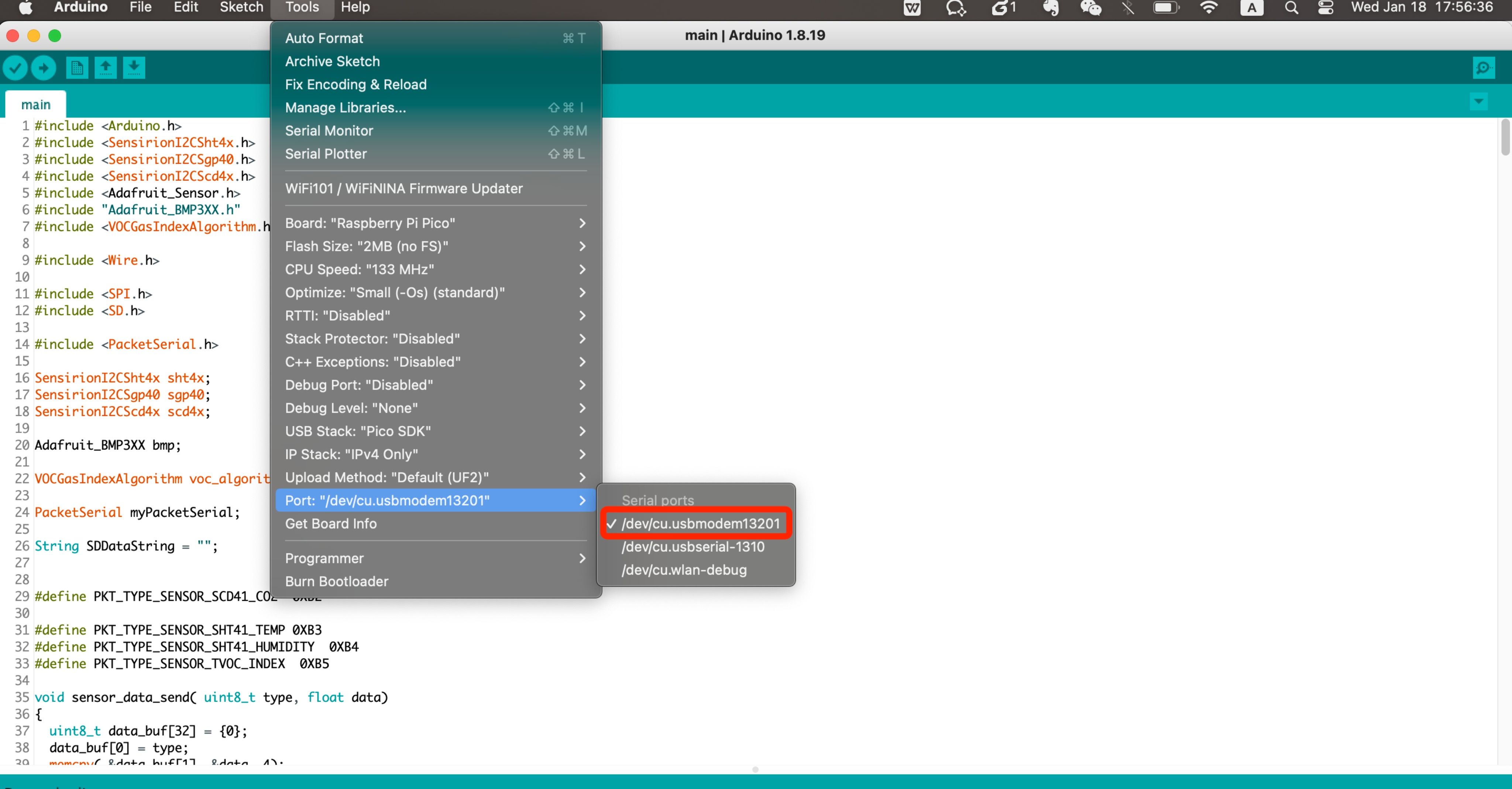Choose Archive Sketch menu item
The height and width of the screenshot is (789, 1512).
click(436, 61)
